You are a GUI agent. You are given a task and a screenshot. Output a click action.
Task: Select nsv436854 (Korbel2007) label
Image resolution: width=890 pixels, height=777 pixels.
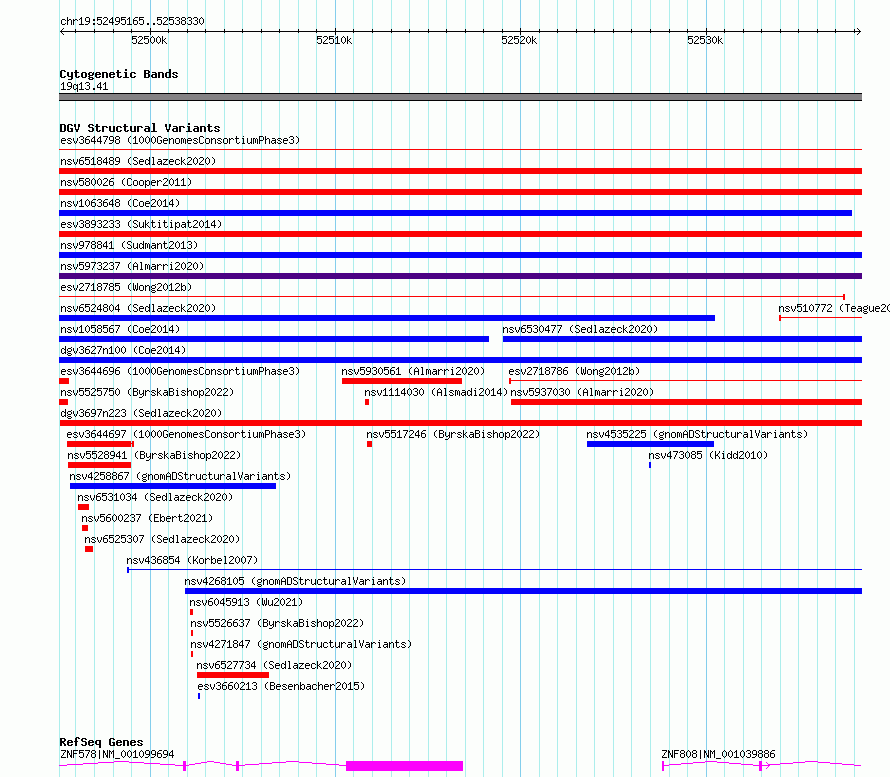click(192, 560)
